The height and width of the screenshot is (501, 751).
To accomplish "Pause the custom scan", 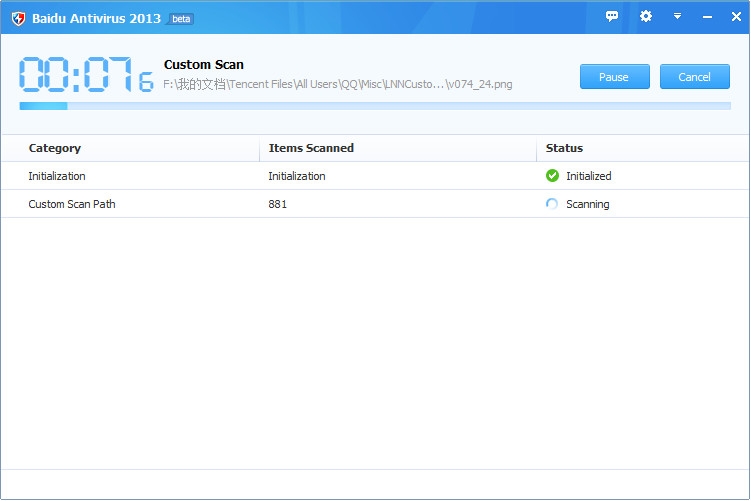I will coord(614,77).
